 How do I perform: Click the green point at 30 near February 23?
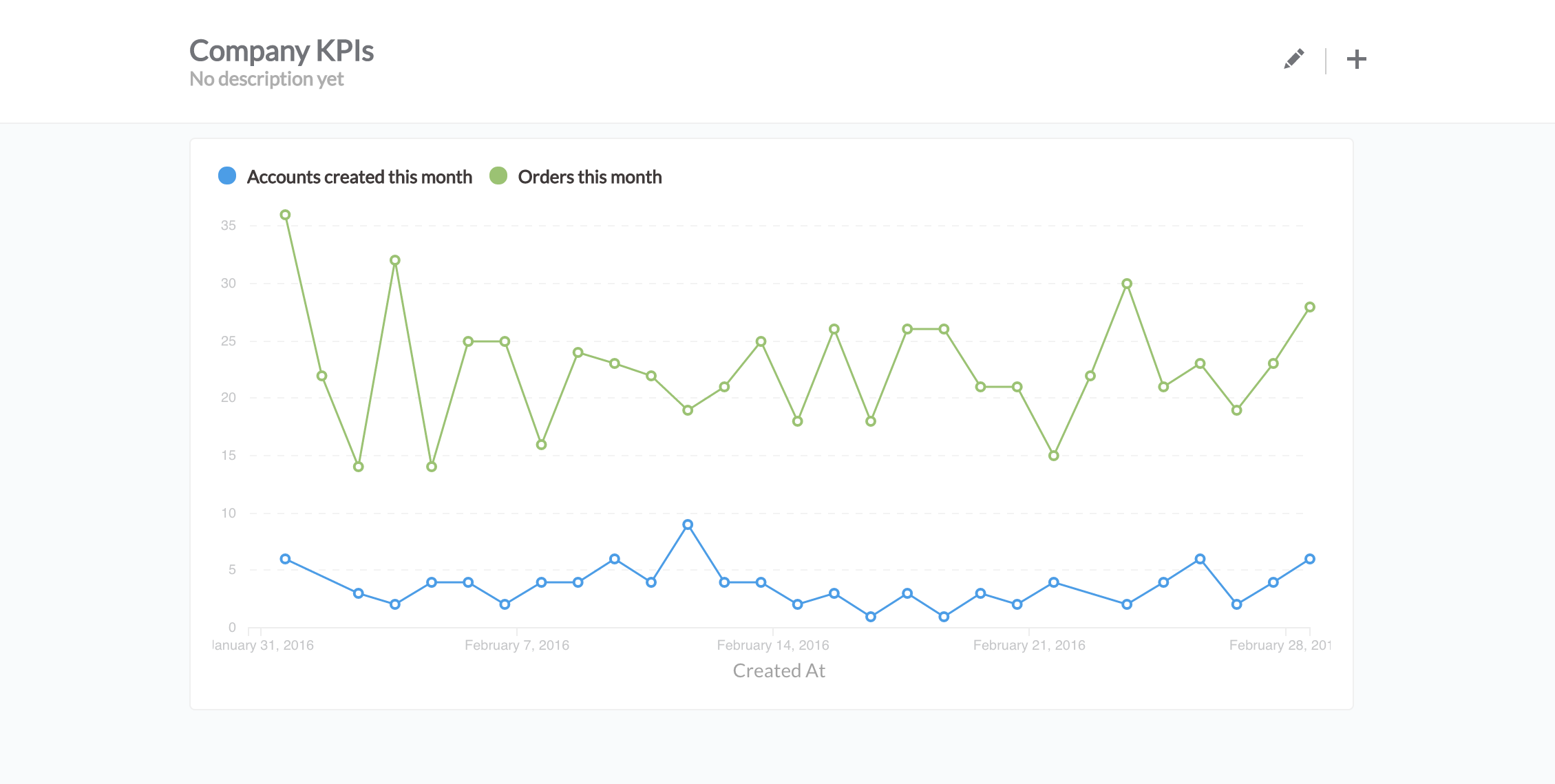tap(1127, 284)
